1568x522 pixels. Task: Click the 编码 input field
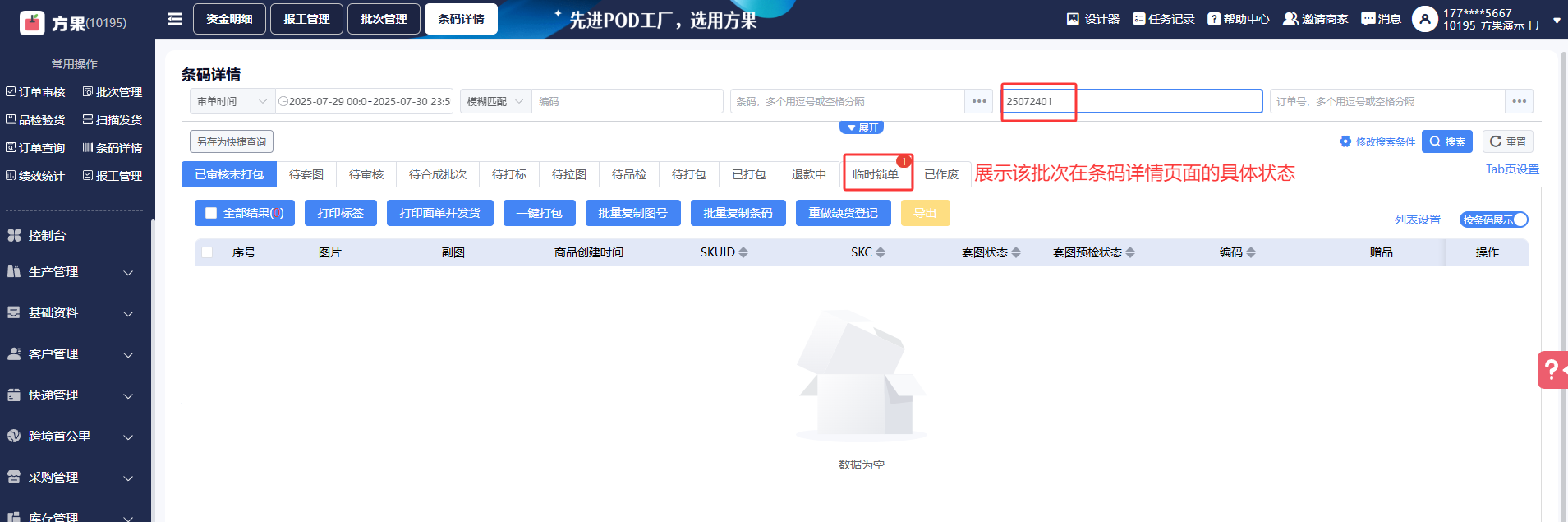click(628, 101)
